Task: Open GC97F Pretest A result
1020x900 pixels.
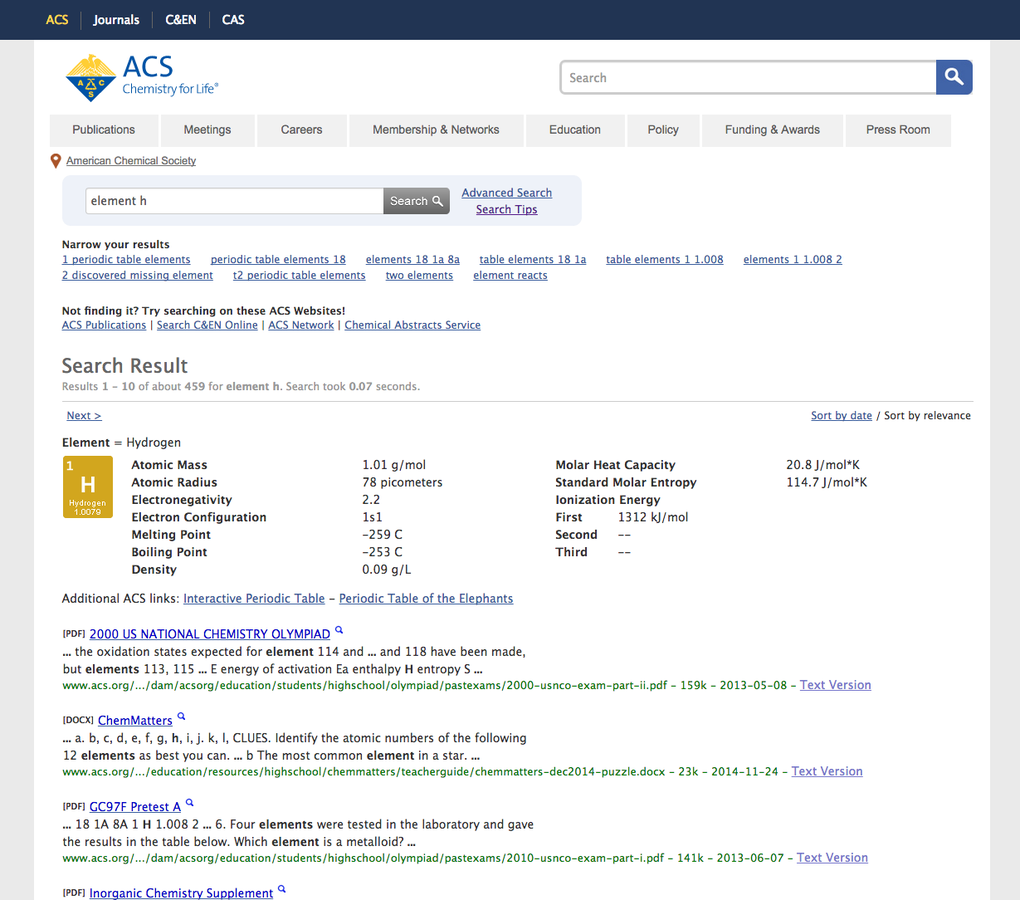Action: point(135,807)
